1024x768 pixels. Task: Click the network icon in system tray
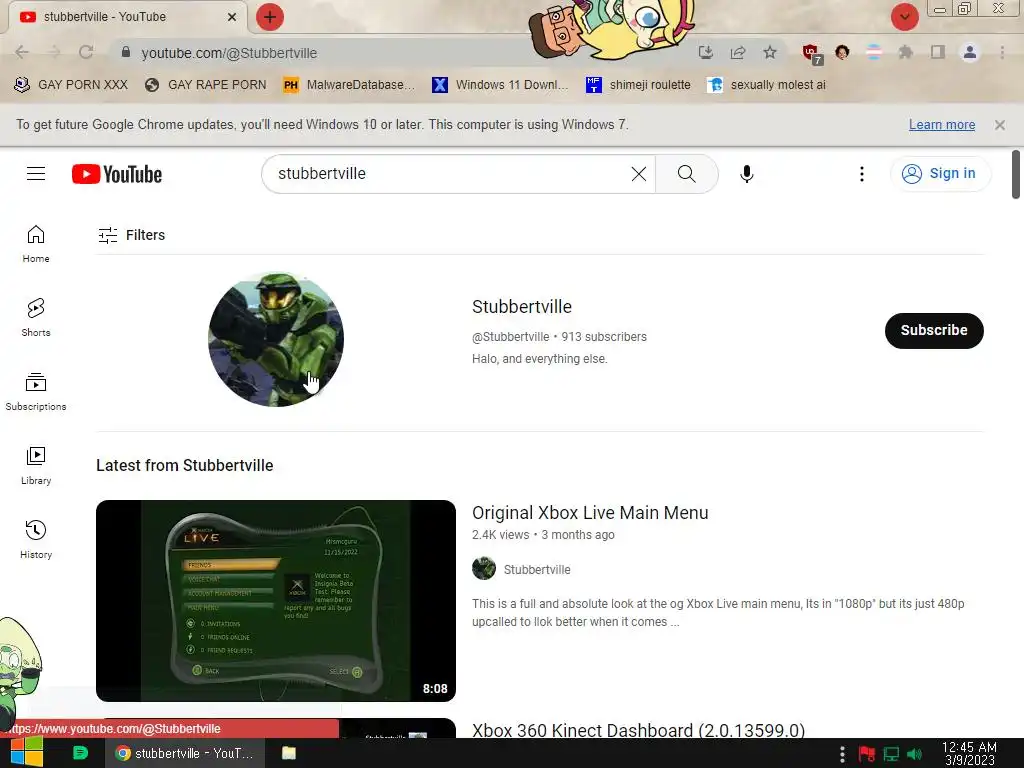pyautogui.click(x=891, y=754)
